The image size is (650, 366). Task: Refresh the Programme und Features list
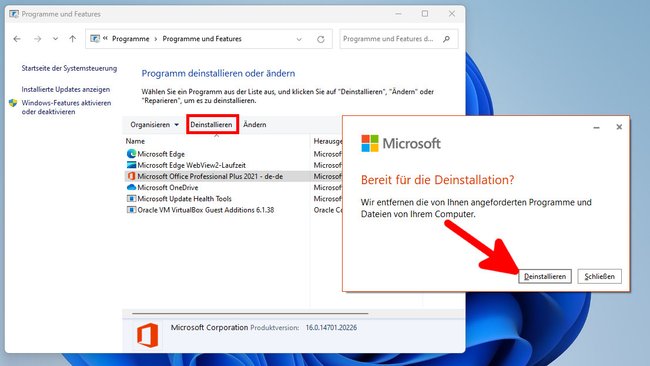(x=320, y=39)
